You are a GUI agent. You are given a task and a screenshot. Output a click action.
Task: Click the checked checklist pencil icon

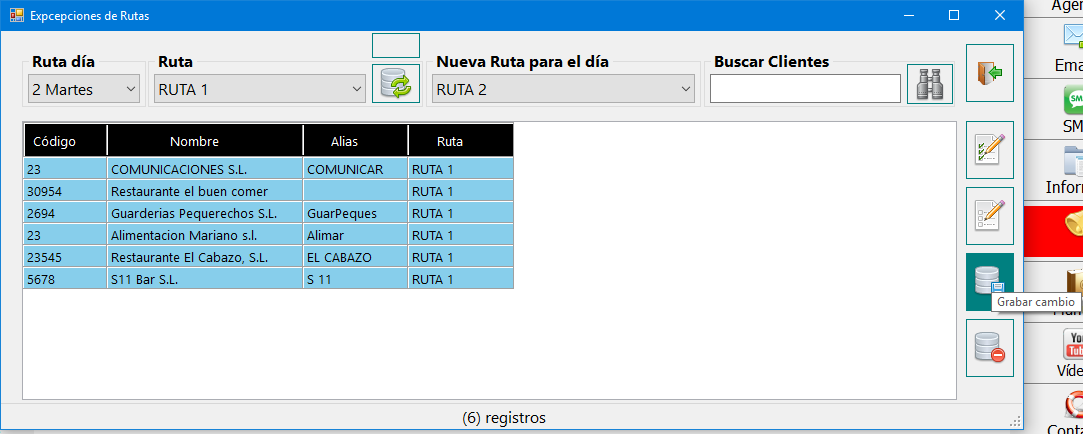click(x=989, y=150)
